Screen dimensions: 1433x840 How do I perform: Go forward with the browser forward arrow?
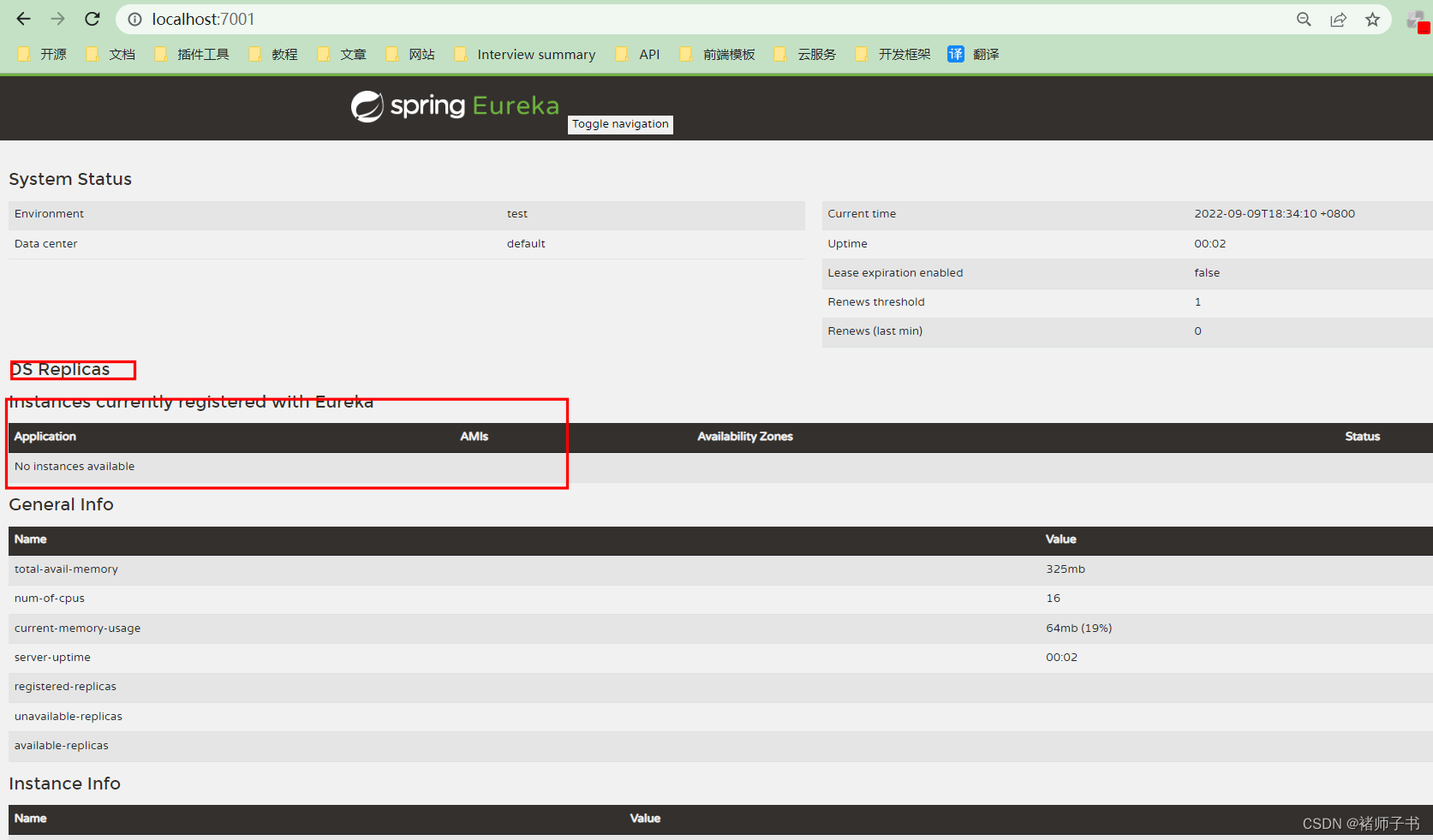tap(57, 19)
